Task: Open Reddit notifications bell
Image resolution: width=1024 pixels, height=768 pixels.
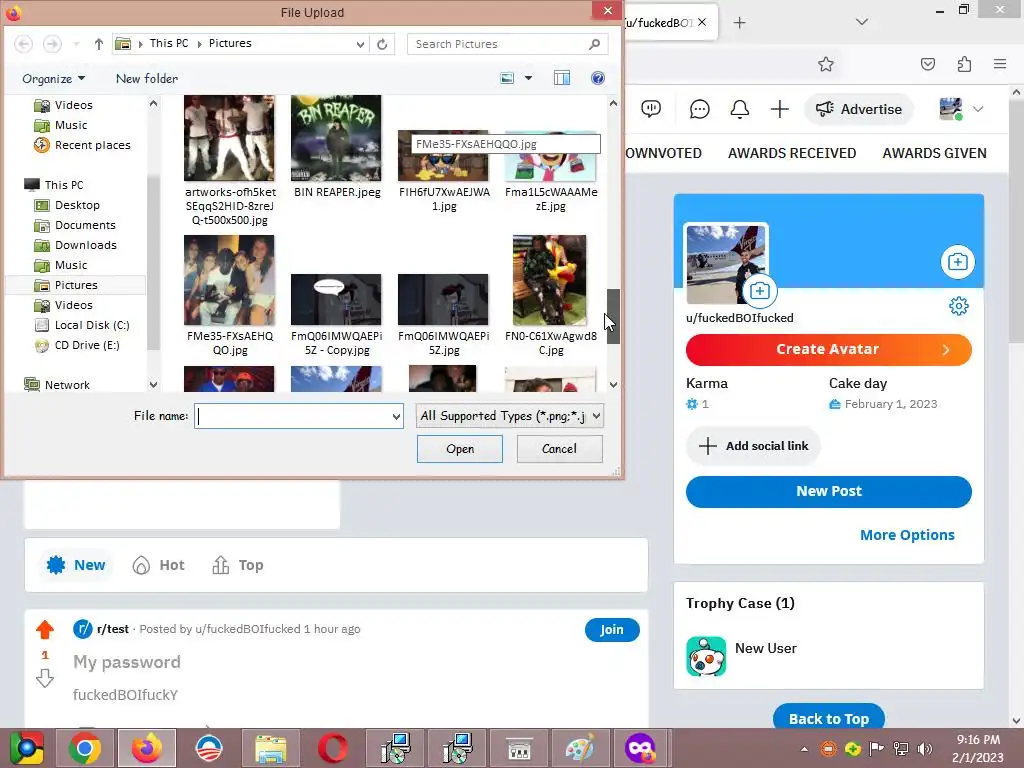Action: point(739,109)
